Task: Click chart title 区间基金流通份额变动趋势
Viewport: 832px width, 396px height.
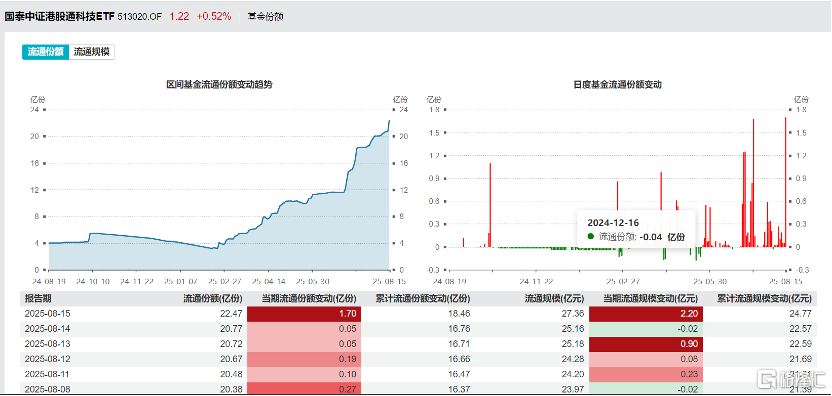Action: [219, 84]
